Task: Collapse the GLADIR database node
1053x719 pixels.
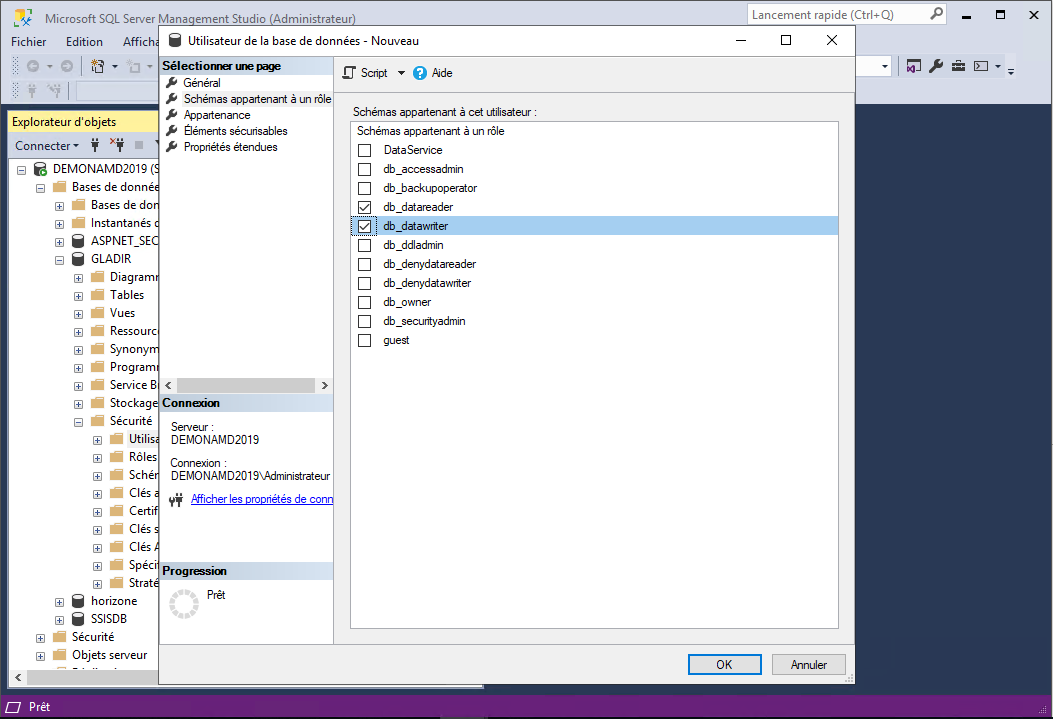Action: point(59,259)
